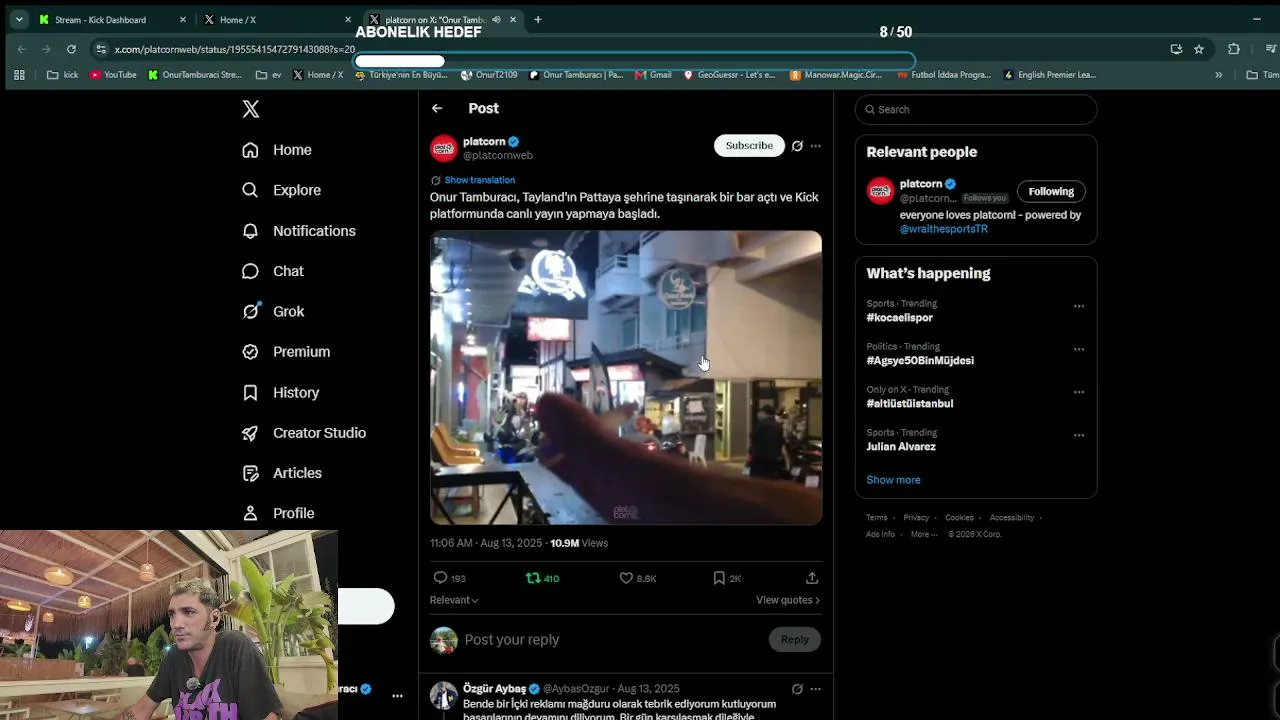Screen dimensions: 1280x720
Task: Open Notifications in the sidebar
Action: pos(299,231)
